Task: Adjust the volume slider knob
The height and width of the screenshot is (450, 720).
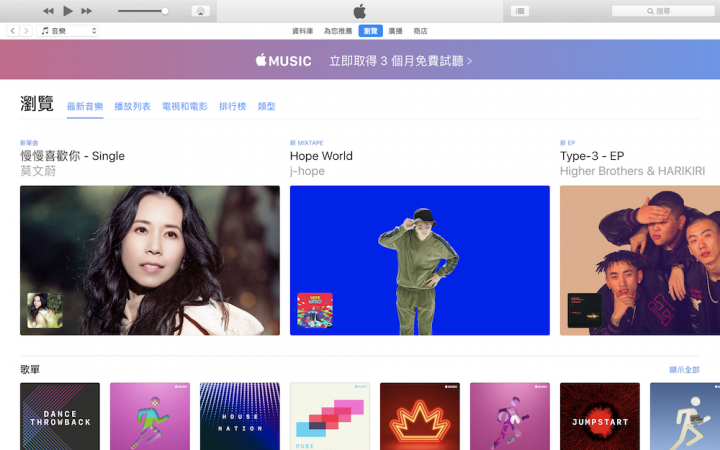Action: pyautogui.click(x=164, y=11)
